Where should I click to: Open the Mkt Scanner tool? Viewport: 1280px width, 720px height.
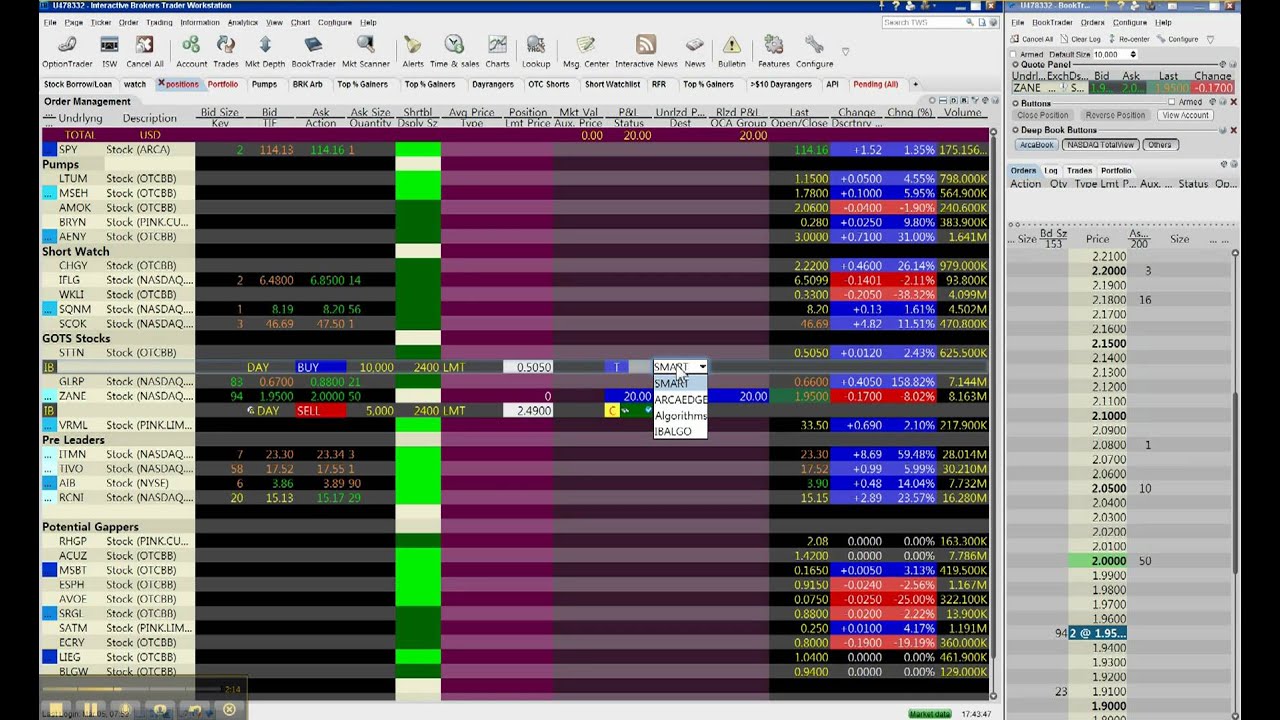[x=366, y=51]
